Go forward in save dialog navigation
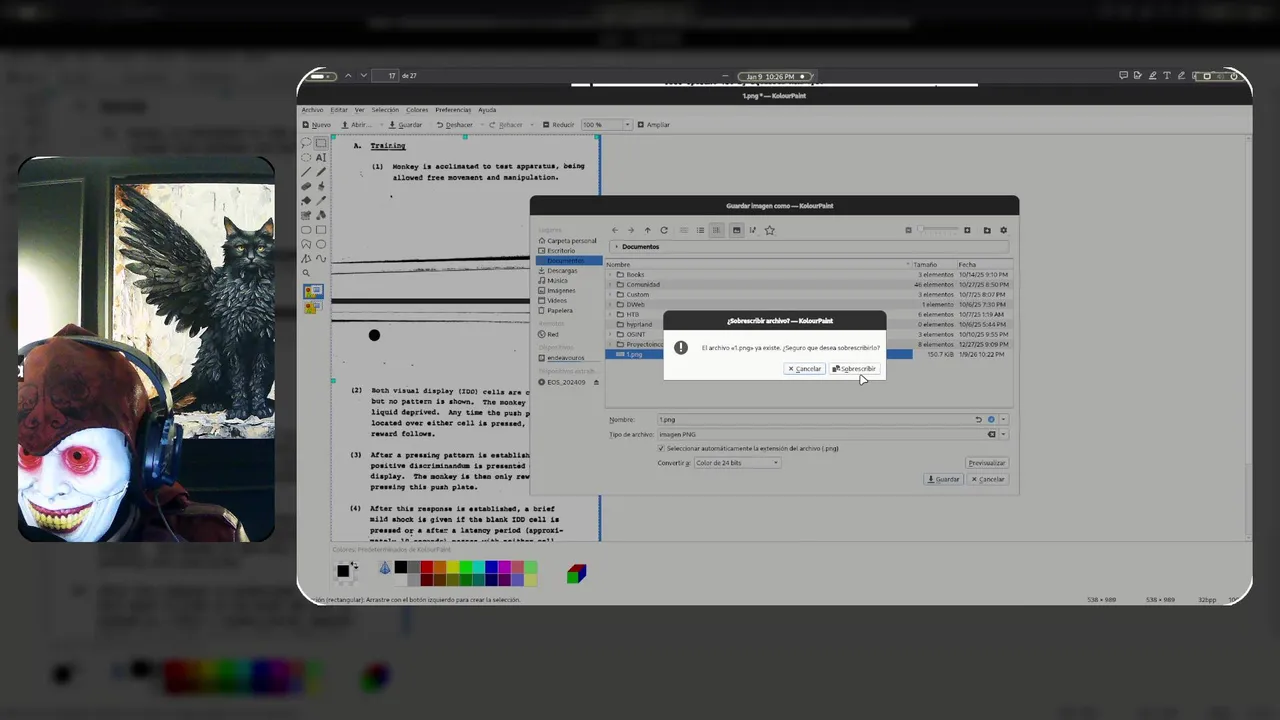The width and height of the screenshot is (1280, 720). (630, 230)
